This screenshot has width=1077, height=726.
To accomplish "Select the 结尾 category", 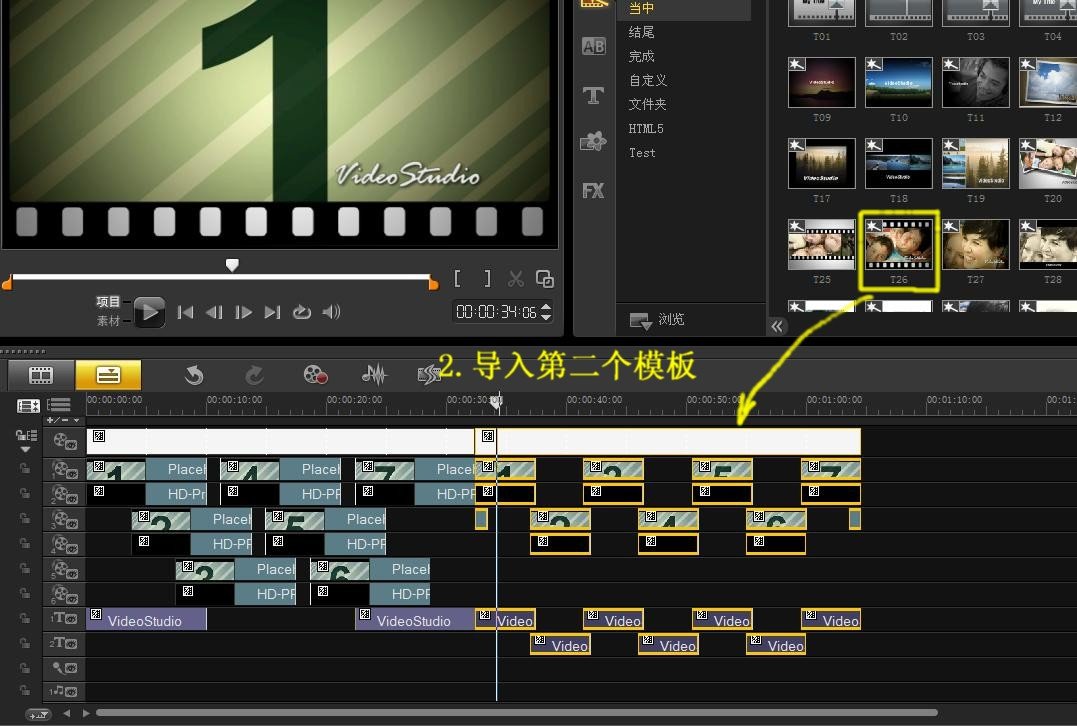I will [x=642, y=32].
